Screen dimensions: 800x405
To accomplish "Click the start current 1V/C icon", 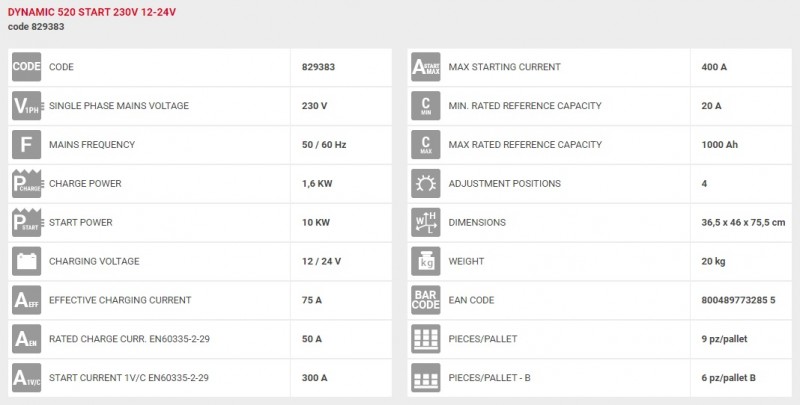I will coord(26,378).
